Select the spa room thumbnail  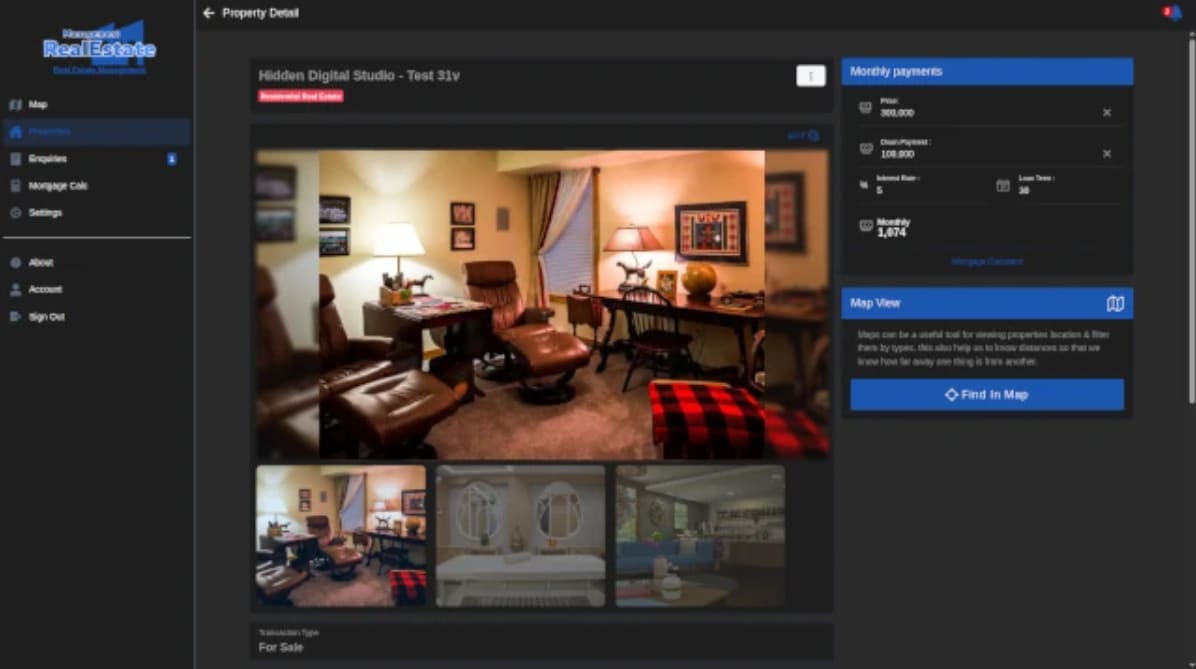(521, 535)
